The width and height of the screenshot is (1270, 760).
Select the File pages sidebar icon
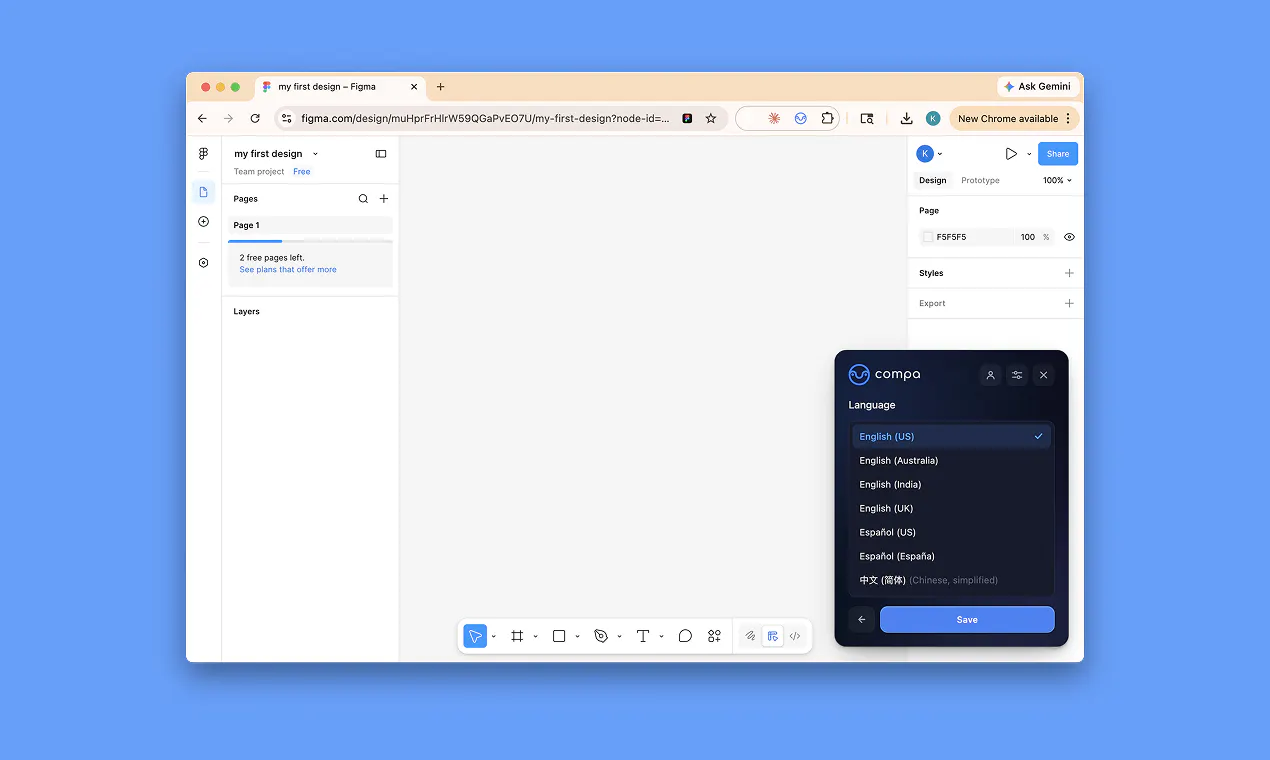click(203, 192)
